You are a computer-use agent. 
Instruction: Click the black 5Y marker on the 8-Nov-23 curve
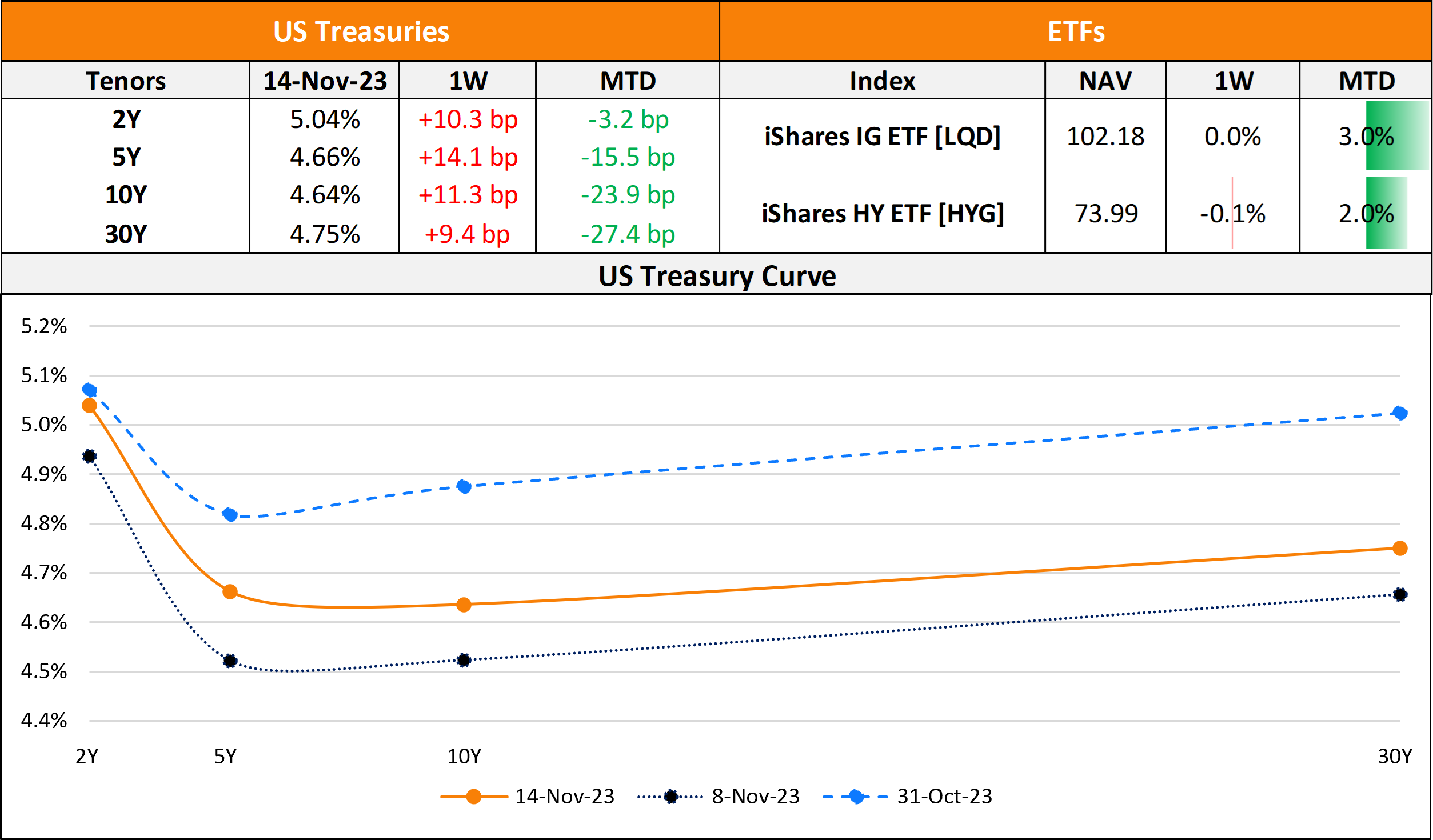230,661
